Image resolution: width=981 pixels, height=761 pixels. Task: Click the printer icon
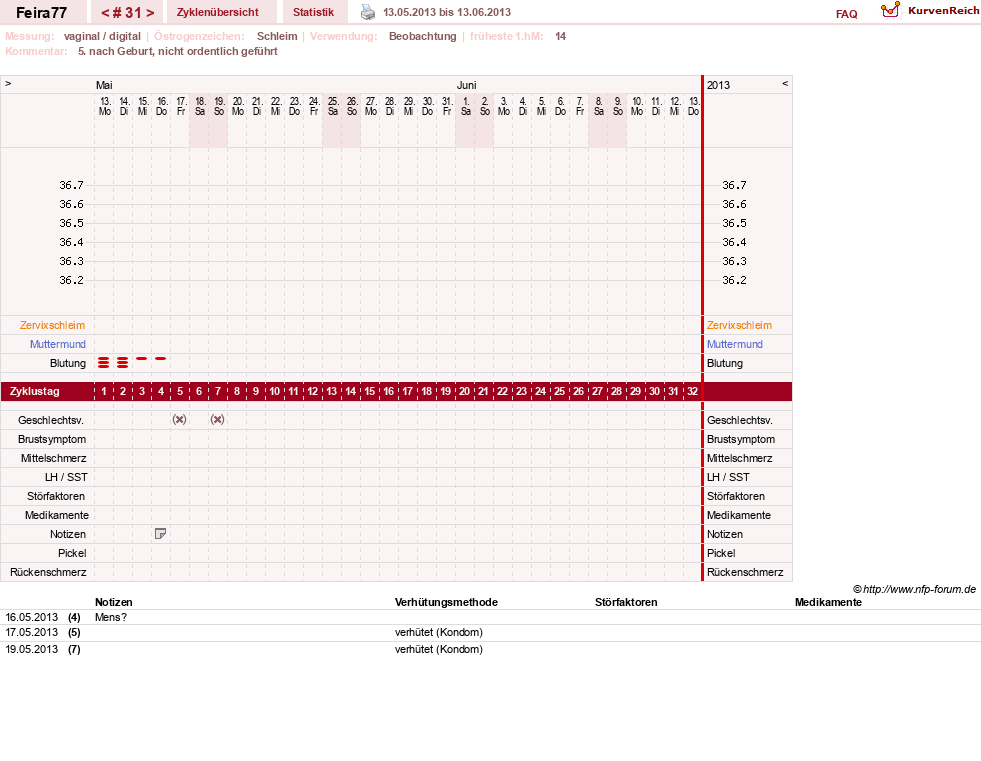tap(368, 12)
